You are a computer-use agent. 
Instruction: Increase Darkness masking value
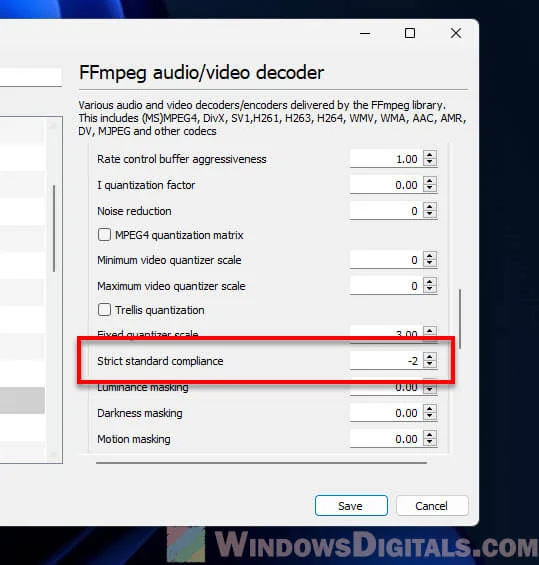coord(429,409)
